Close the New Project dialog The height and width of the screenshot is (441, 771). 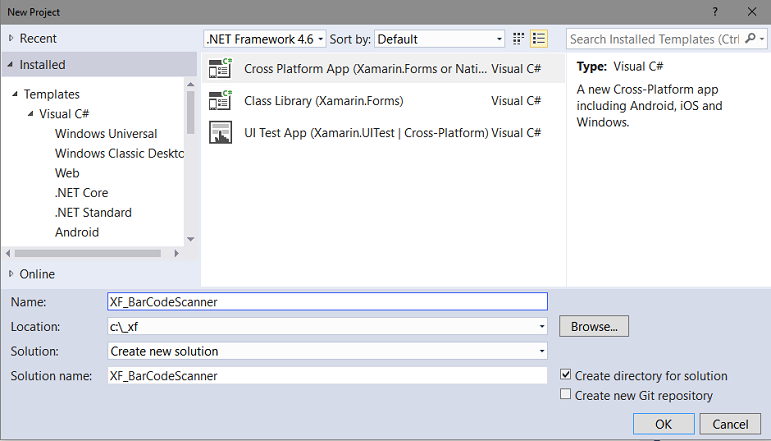752,12
